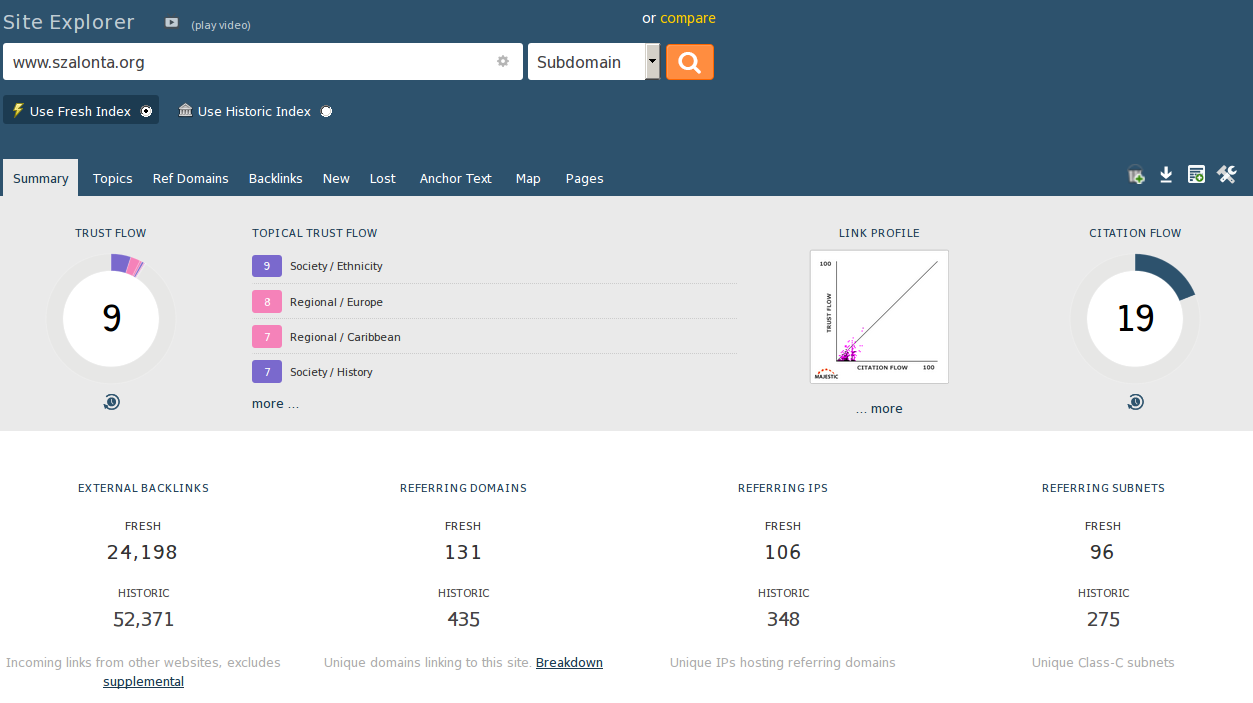Click the compare link

tap(688, 18)
